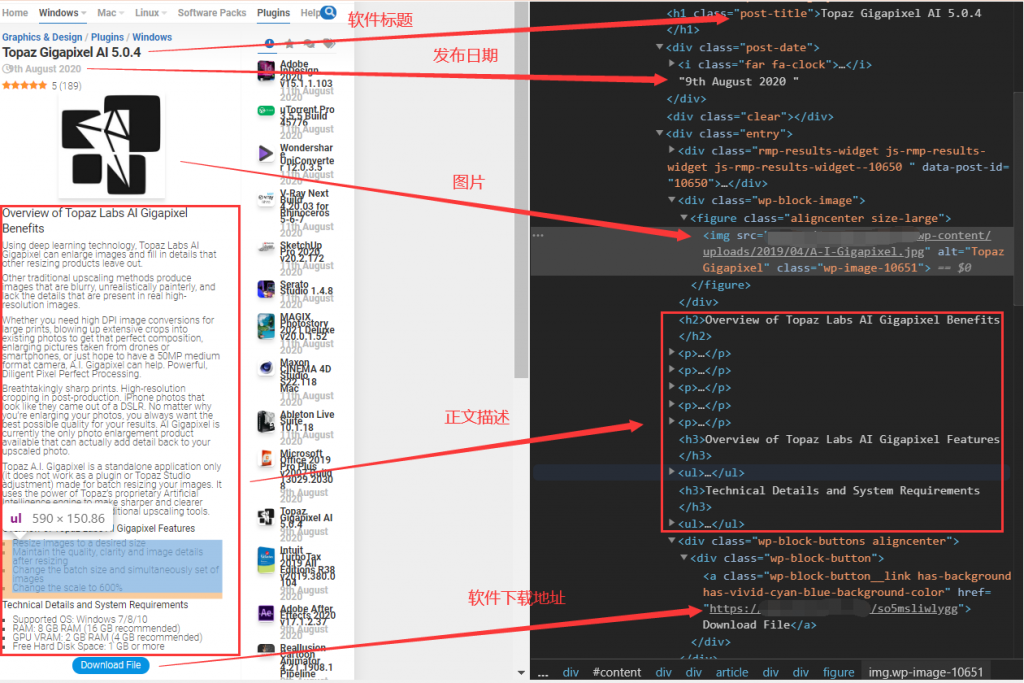
Task: Expand the highlighted ul node under Features h3
Action: (x=671, y=471)
